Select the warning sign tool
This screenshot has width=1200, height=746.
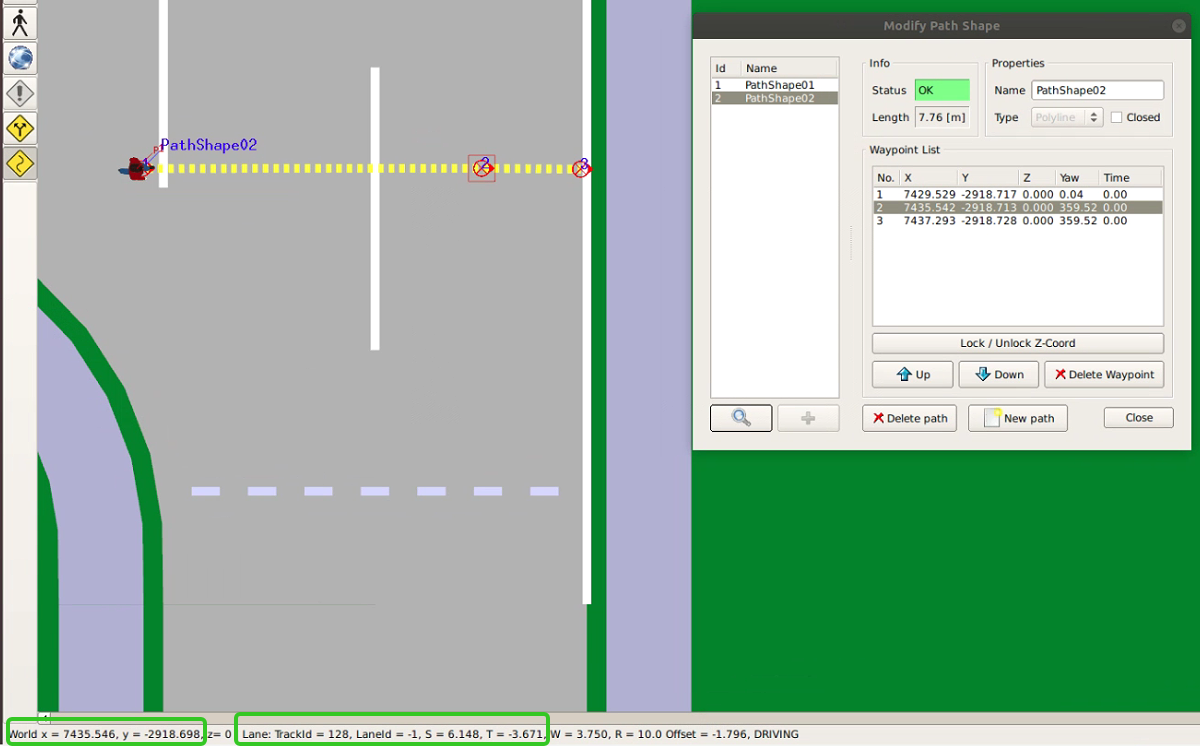[19, 93]
